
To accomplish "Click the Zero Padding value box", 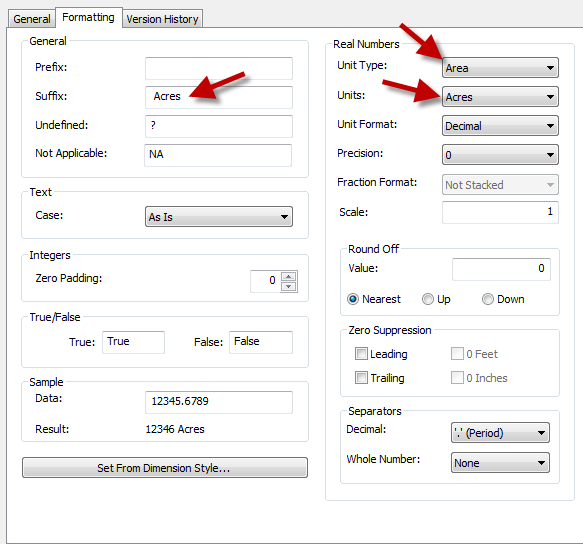I will [x=265, y=281].
